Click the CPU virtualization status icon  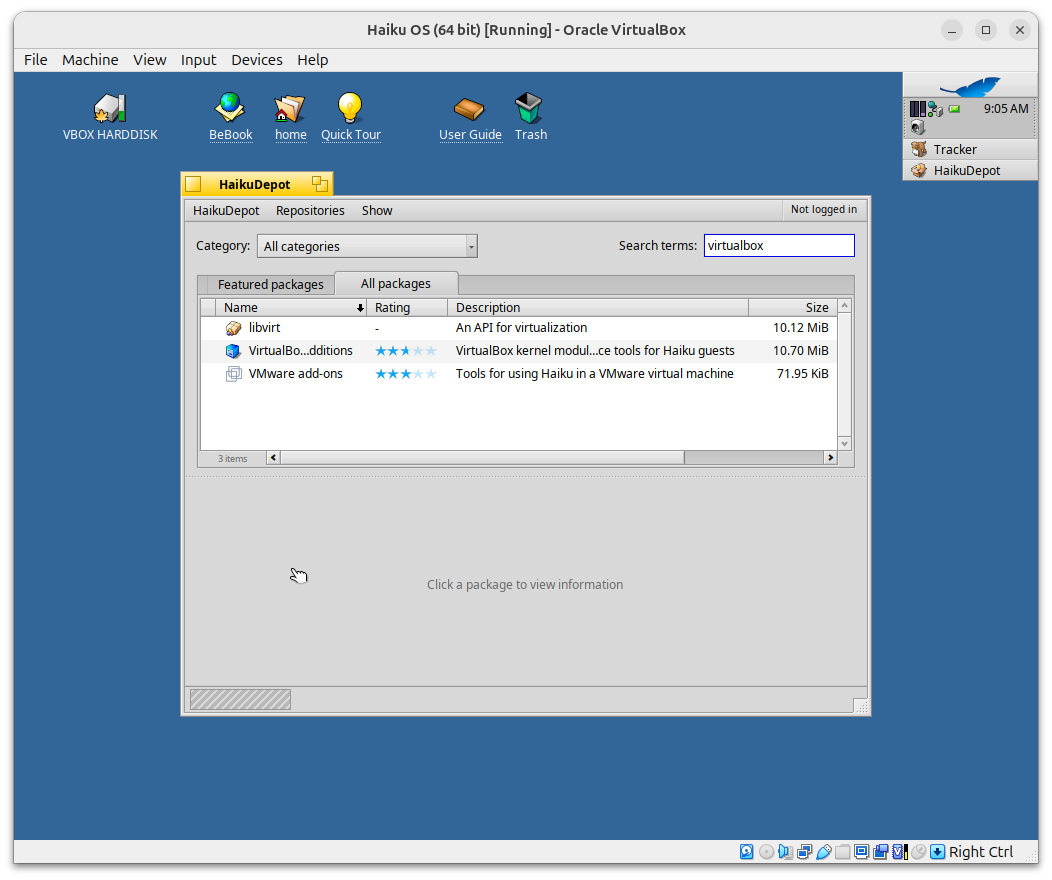tap(899, 852)
